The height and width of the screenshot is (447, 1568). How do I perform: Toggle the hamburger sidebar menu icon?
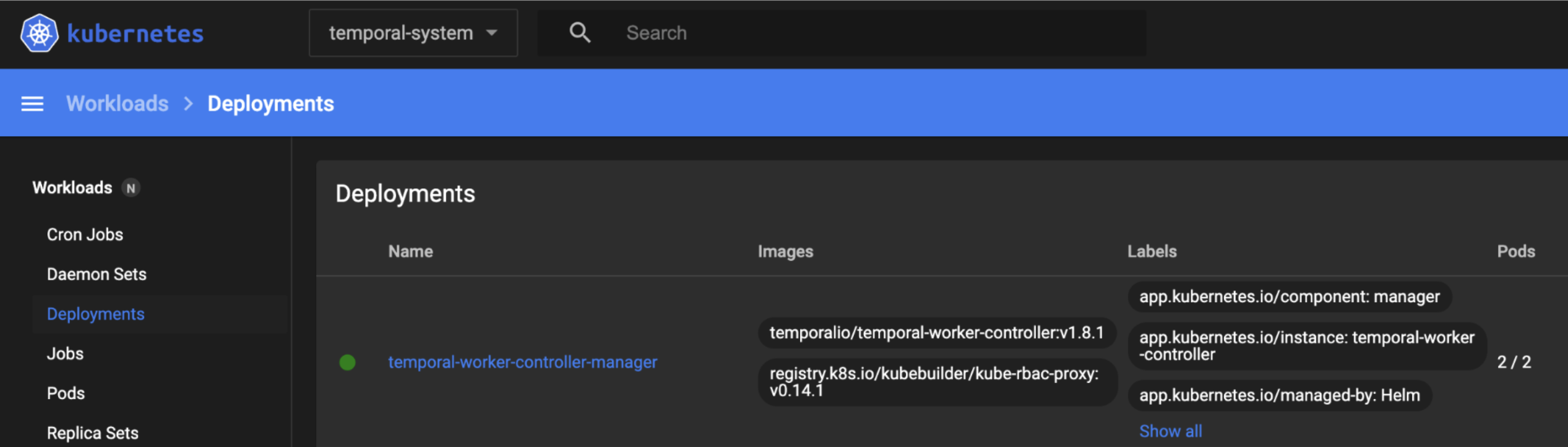click(32, 103)
